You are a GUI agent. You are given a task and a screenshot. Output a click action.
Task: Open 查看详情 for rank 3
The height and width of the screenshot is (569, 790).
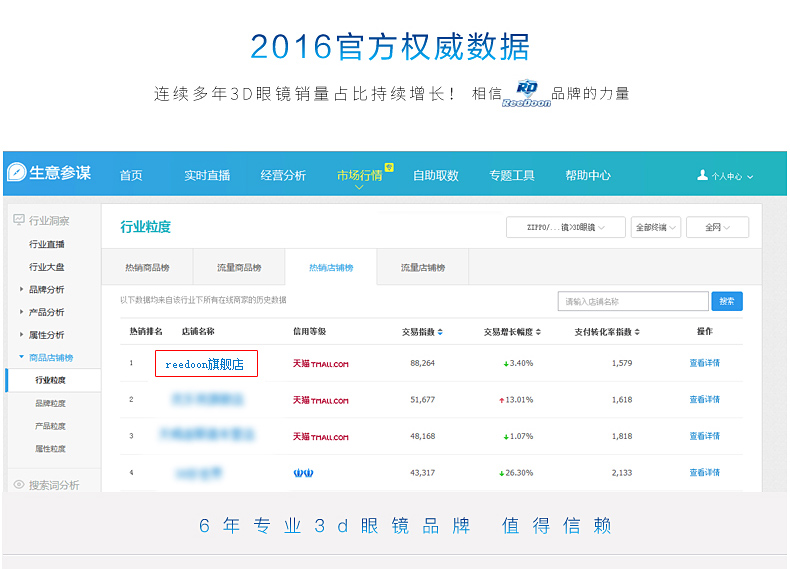[704, 436]
